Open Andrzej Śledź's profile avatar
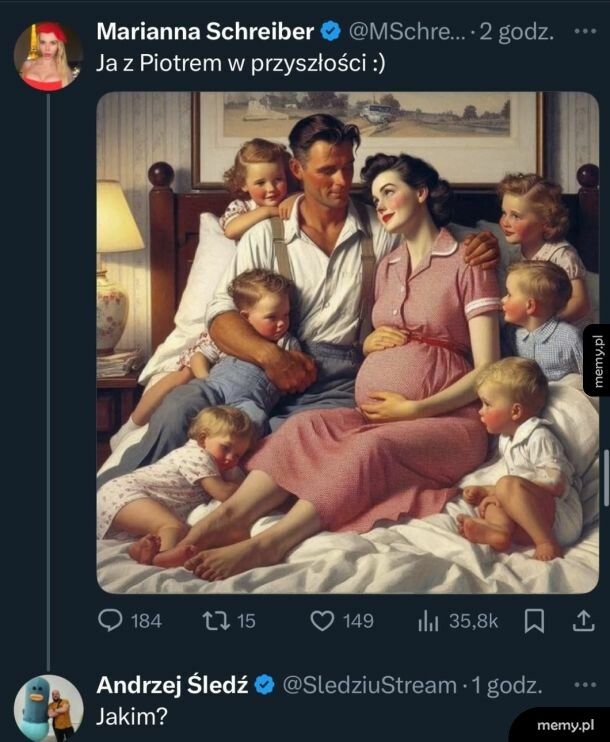Viewport: 610px width, 742px height. [48, 708]
